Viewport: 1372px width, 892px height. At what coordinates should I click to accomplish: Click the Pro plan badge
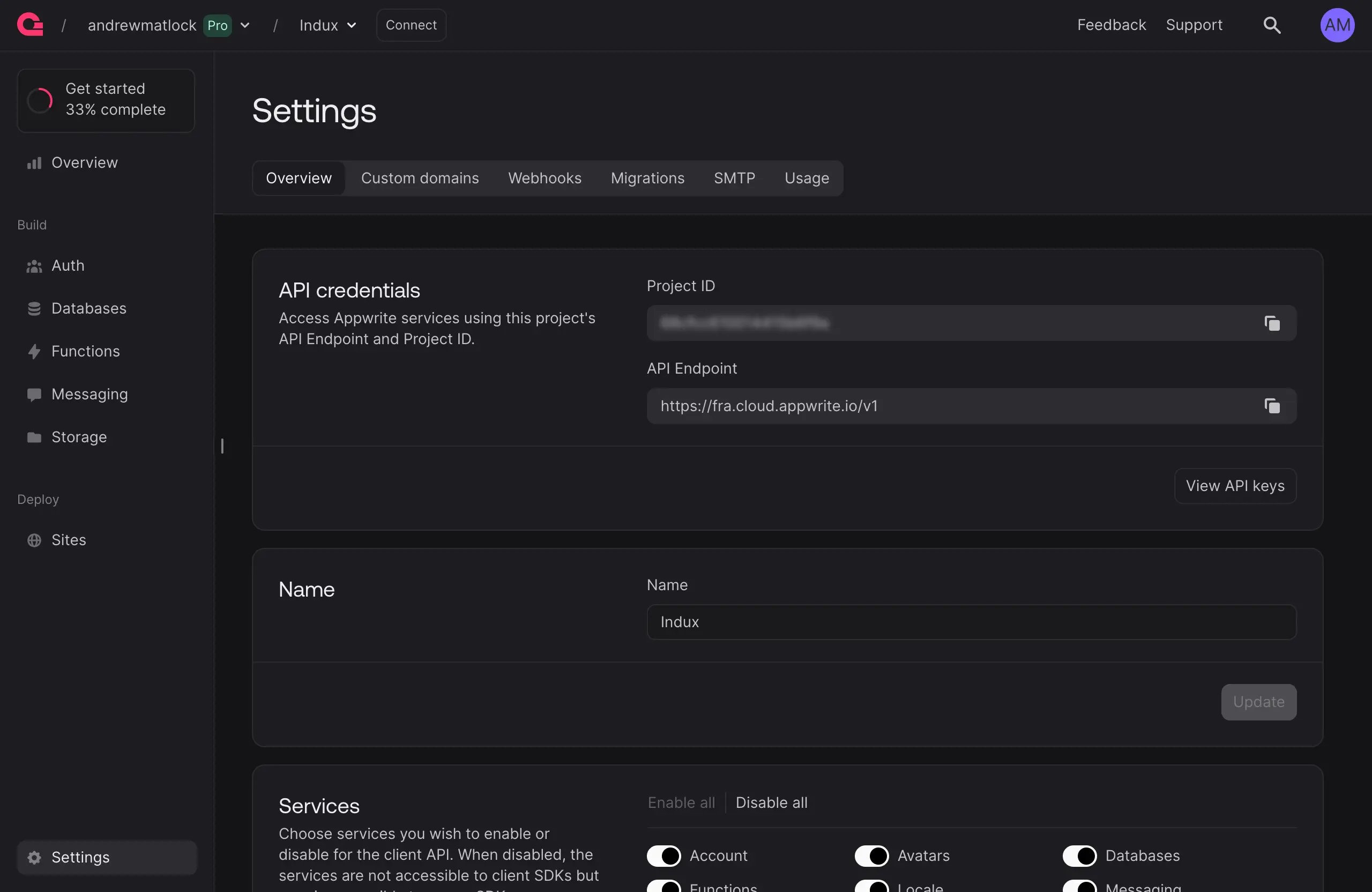click(x=218, y=25)
